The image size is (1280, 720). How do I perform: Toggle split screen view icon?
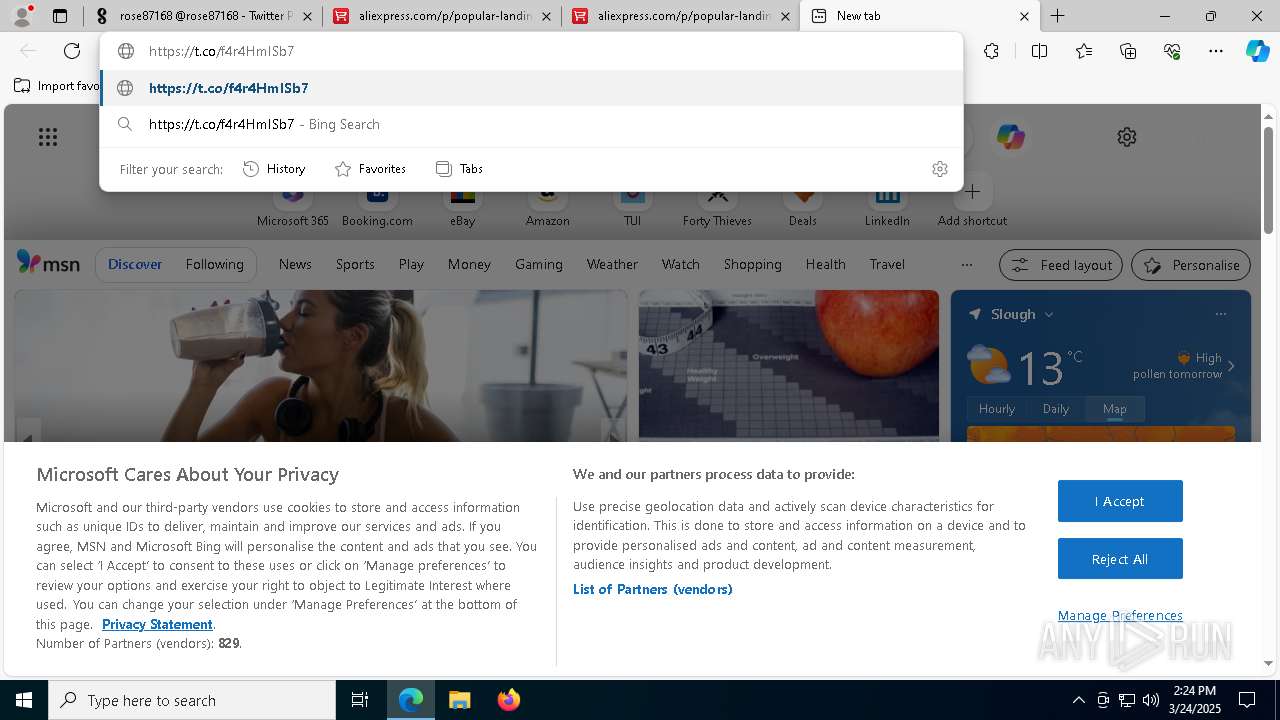(x=1039, y=51)
